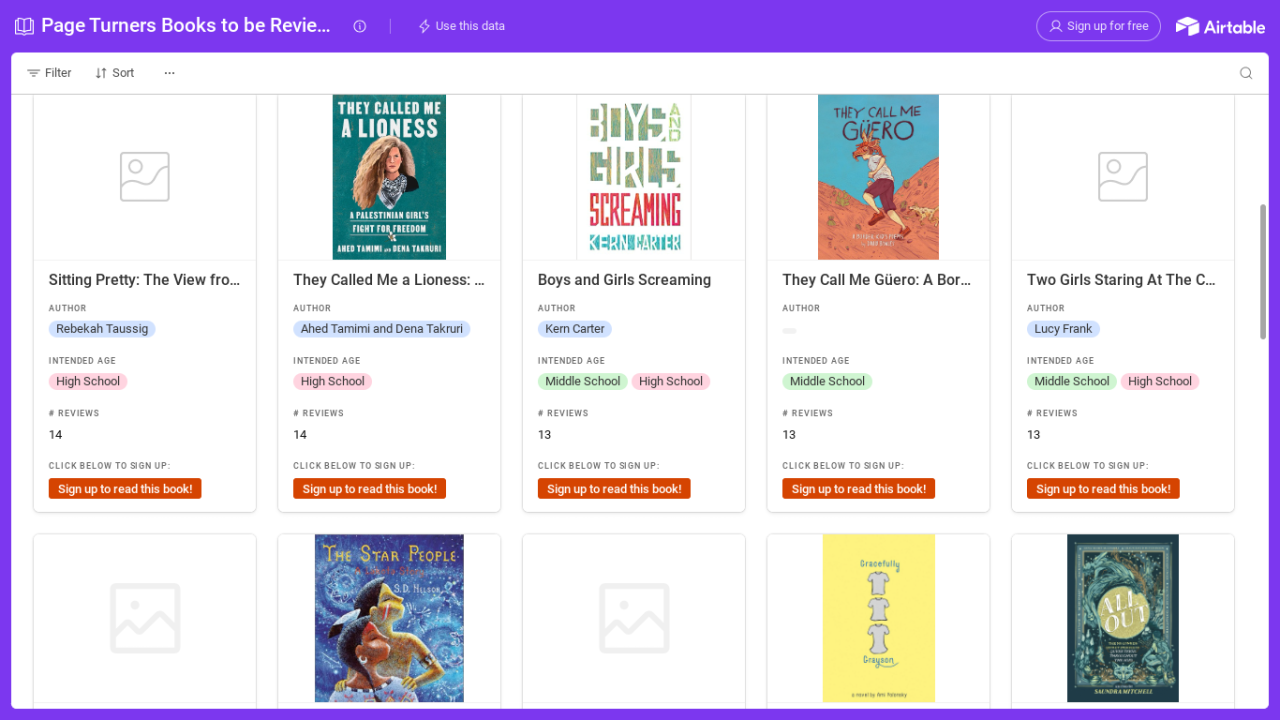Sign up to read Two Girls Staring
Viewport: 1280px width, 720px height.
[x=1103, y=489]
